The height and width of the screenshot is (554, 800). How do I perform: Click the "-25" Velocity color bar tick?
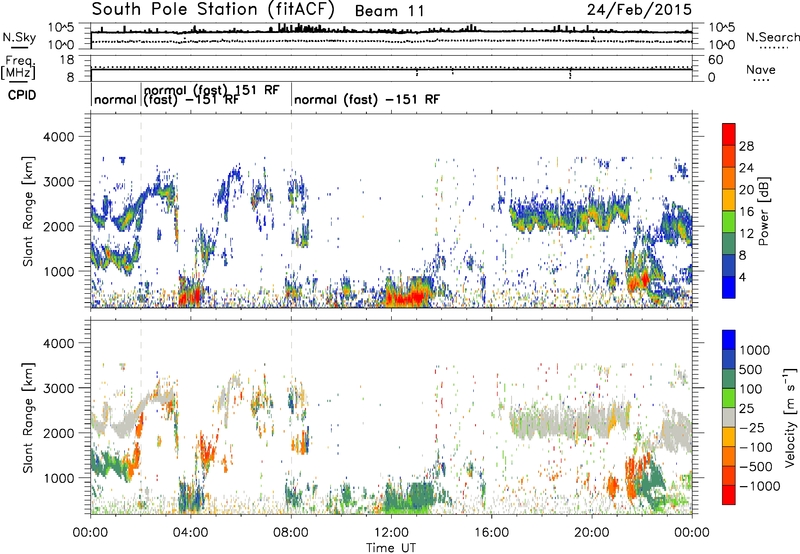pyautogui.click(x=753, y=428)
